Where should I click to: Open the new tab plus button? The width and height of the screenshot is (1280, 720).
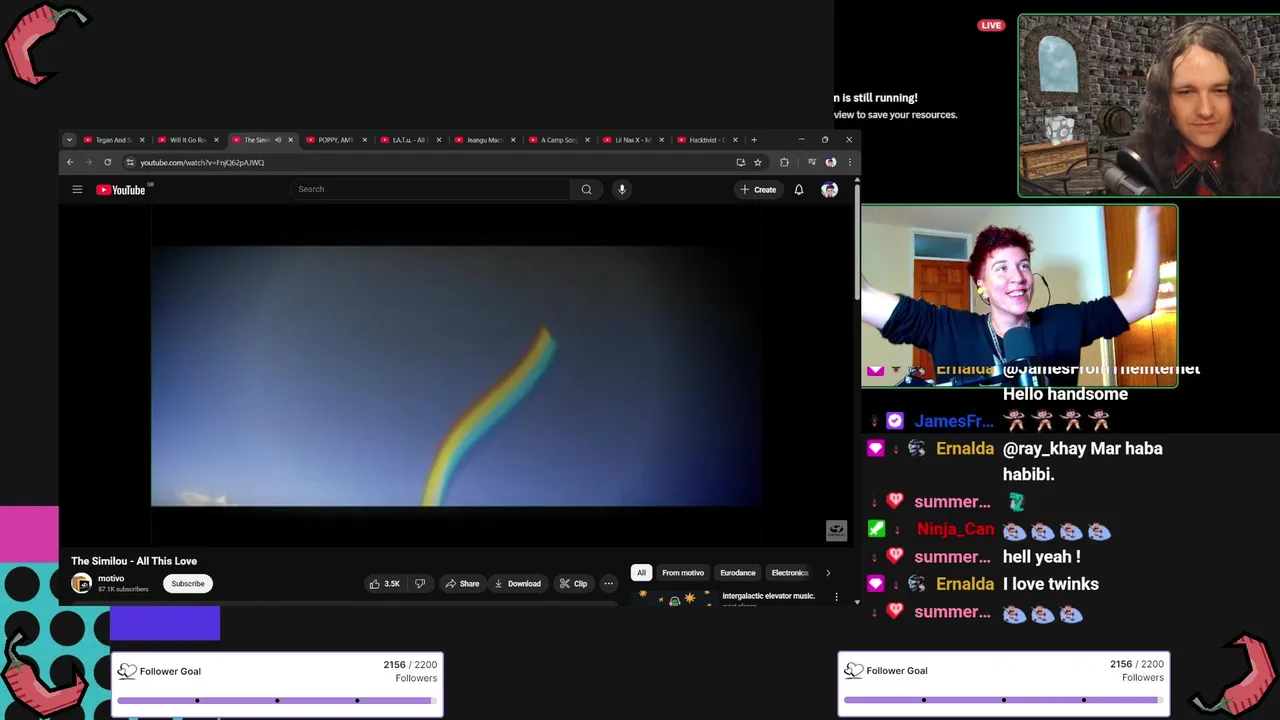tap(755, 140)
